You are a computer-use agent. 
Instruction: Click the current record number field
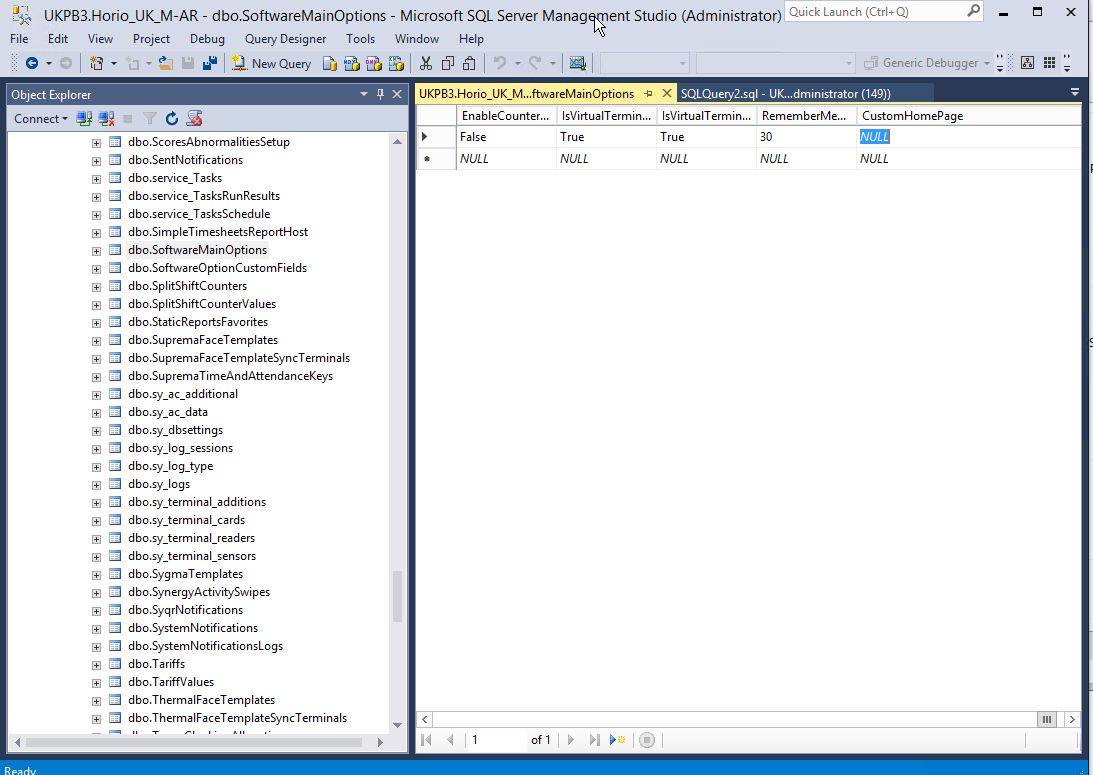496,739
